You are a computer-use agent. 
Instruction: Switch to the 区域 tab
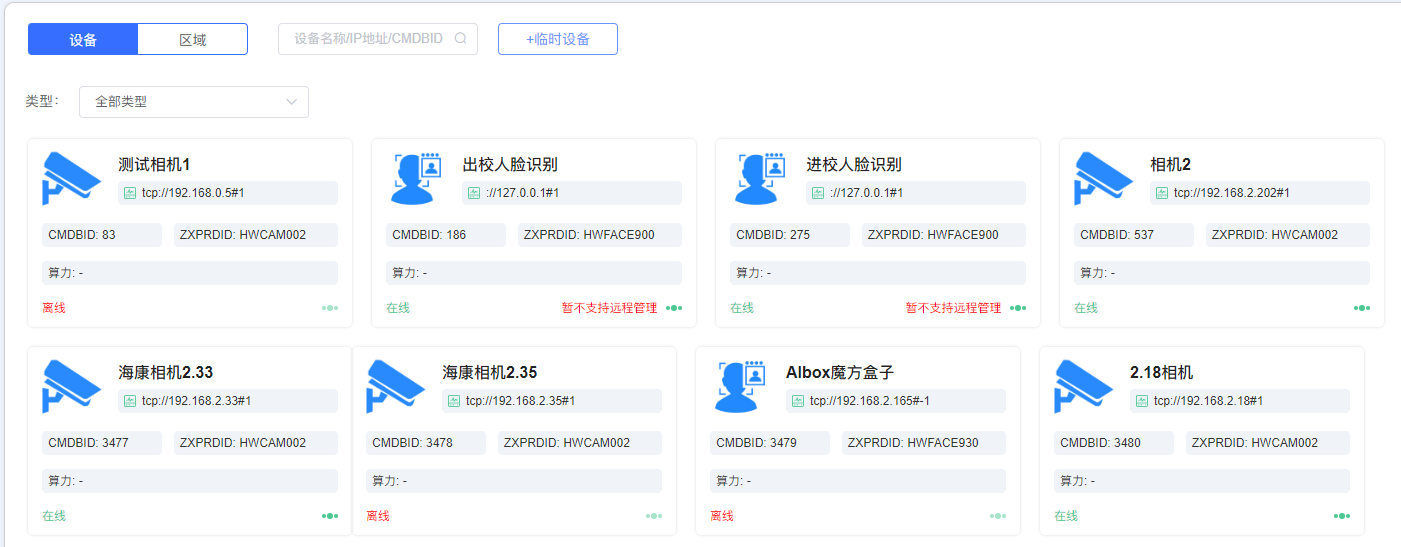pos(193,39)
